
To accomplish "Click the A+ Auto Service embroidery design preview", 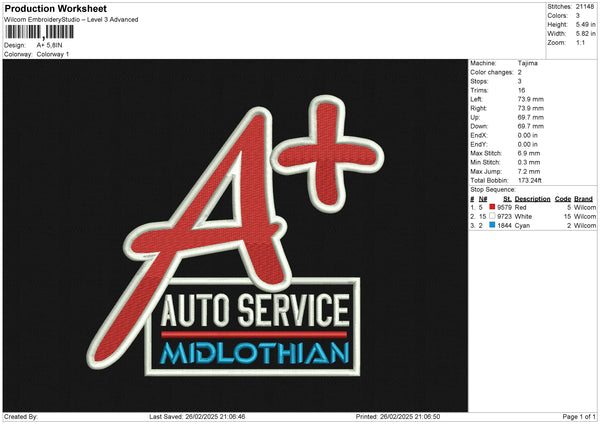I will point(235,235).
